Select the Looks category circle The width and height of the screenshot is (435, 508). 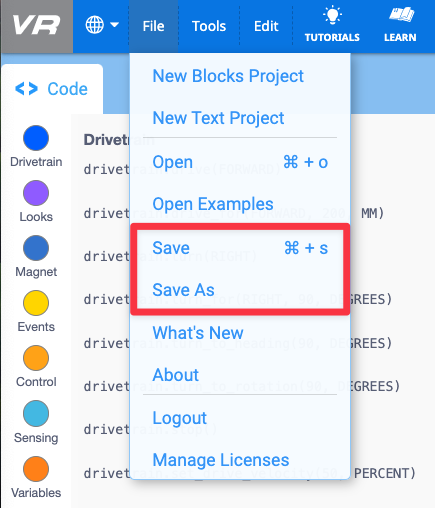pos(36,193)
